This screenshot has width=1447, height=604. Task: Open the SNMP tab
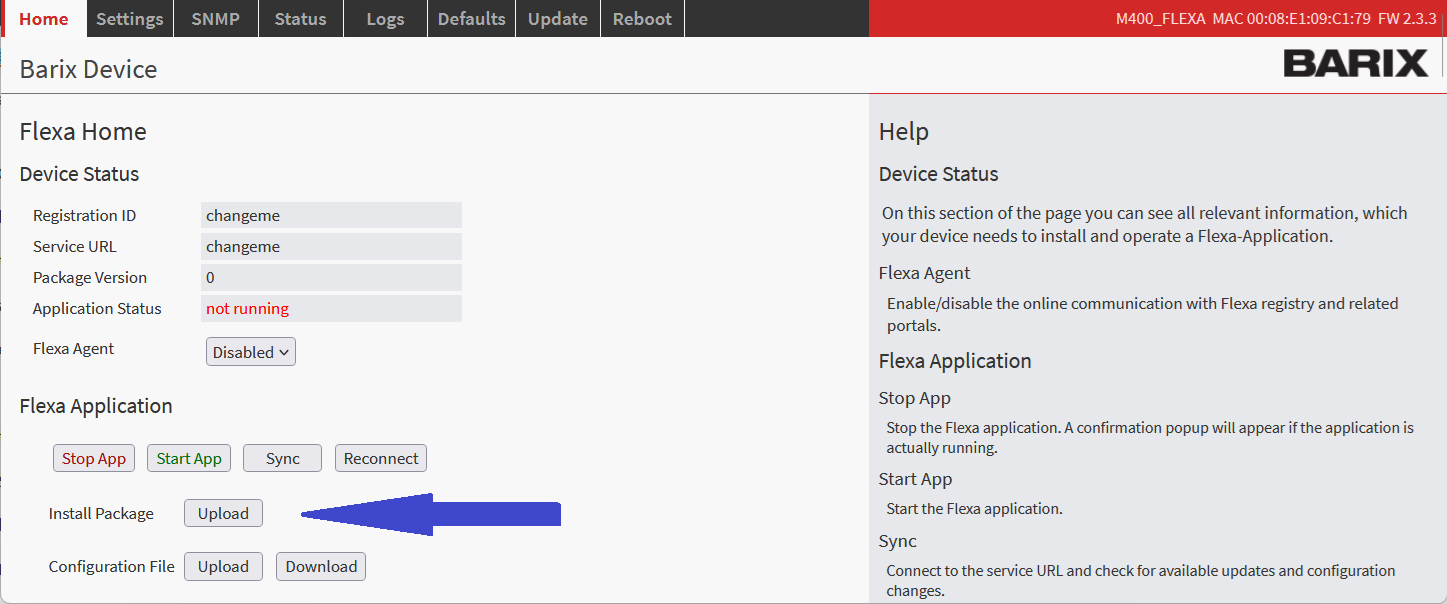pos(215,19)
